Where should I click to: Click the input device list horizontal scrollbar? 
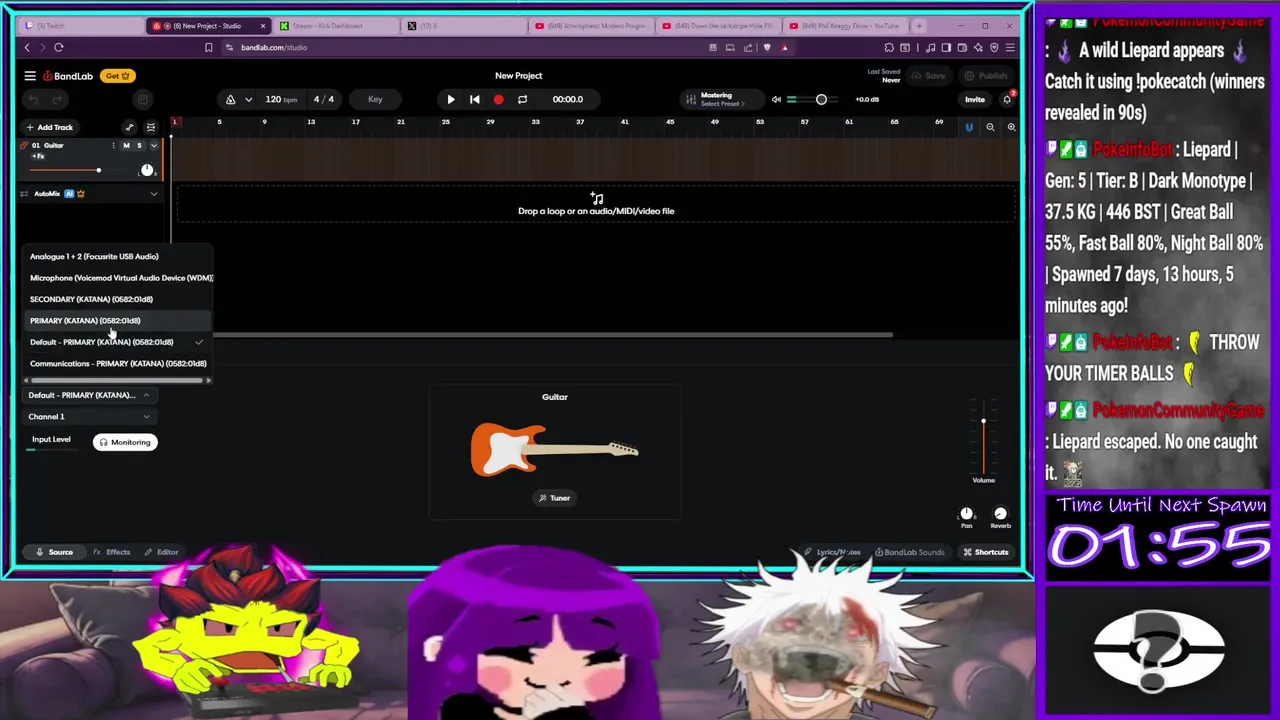pyautogui.click(x=118, y=380)
